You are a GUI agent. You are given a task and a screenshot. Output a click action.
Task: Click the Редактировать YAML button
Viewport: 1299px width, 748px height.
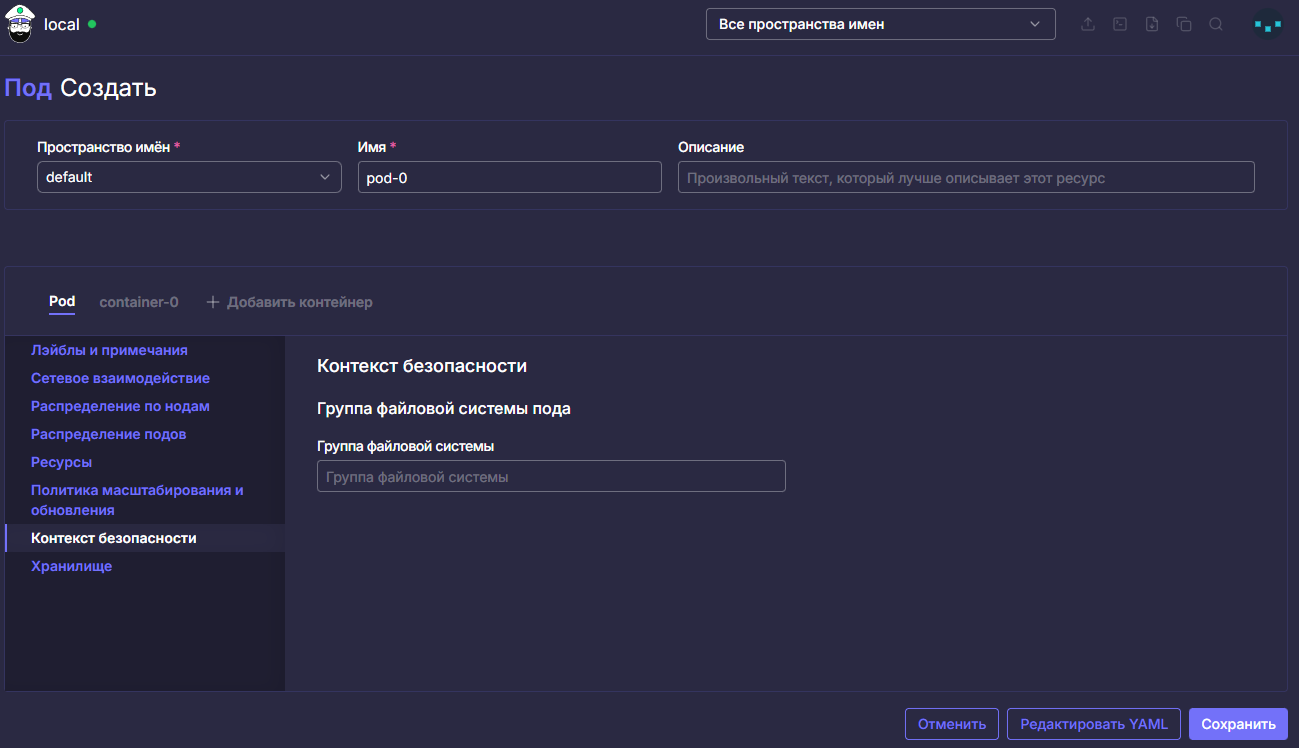pyautogui.click(x=1094, y=724)
